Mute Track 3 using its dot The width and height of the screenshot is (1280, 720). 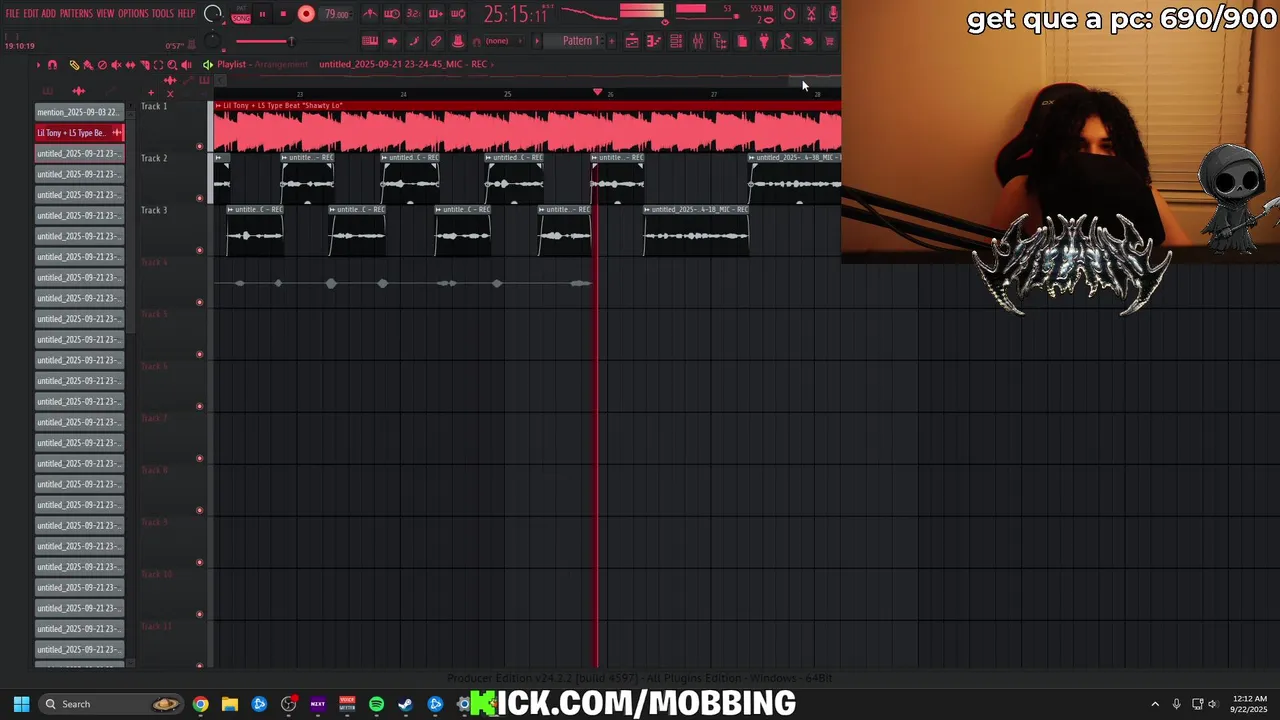[x=200, y=250]
